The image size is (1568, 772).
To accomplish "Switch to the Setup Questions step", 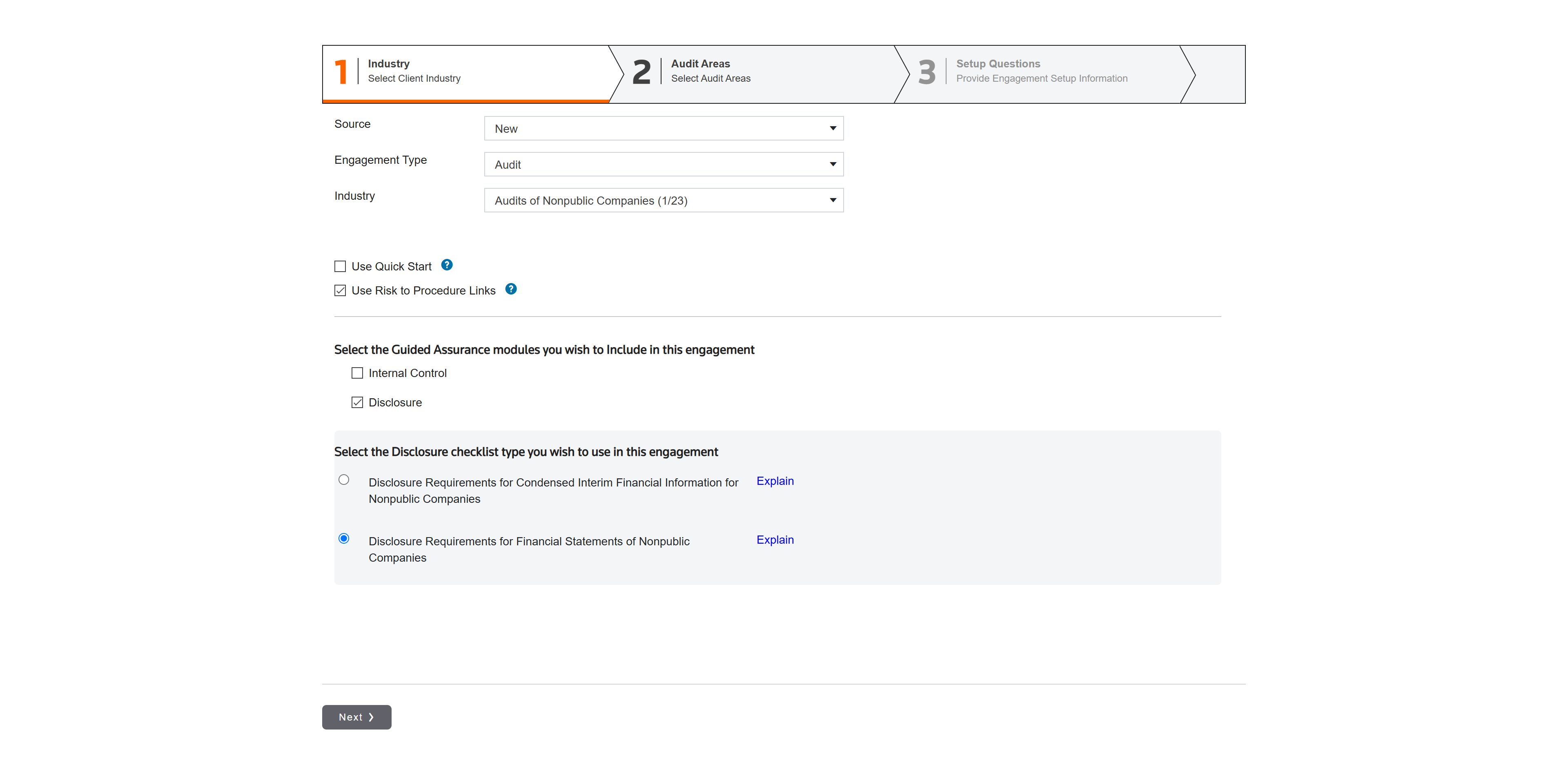I will pyautogui.click(x=1041, y=71).
